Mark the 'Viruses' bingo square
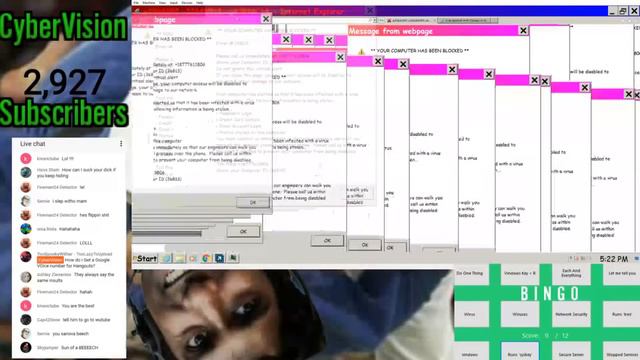Image resolution: width=640 pixels, height=360 pixels. pyautogui.click(x=520, y=314)
